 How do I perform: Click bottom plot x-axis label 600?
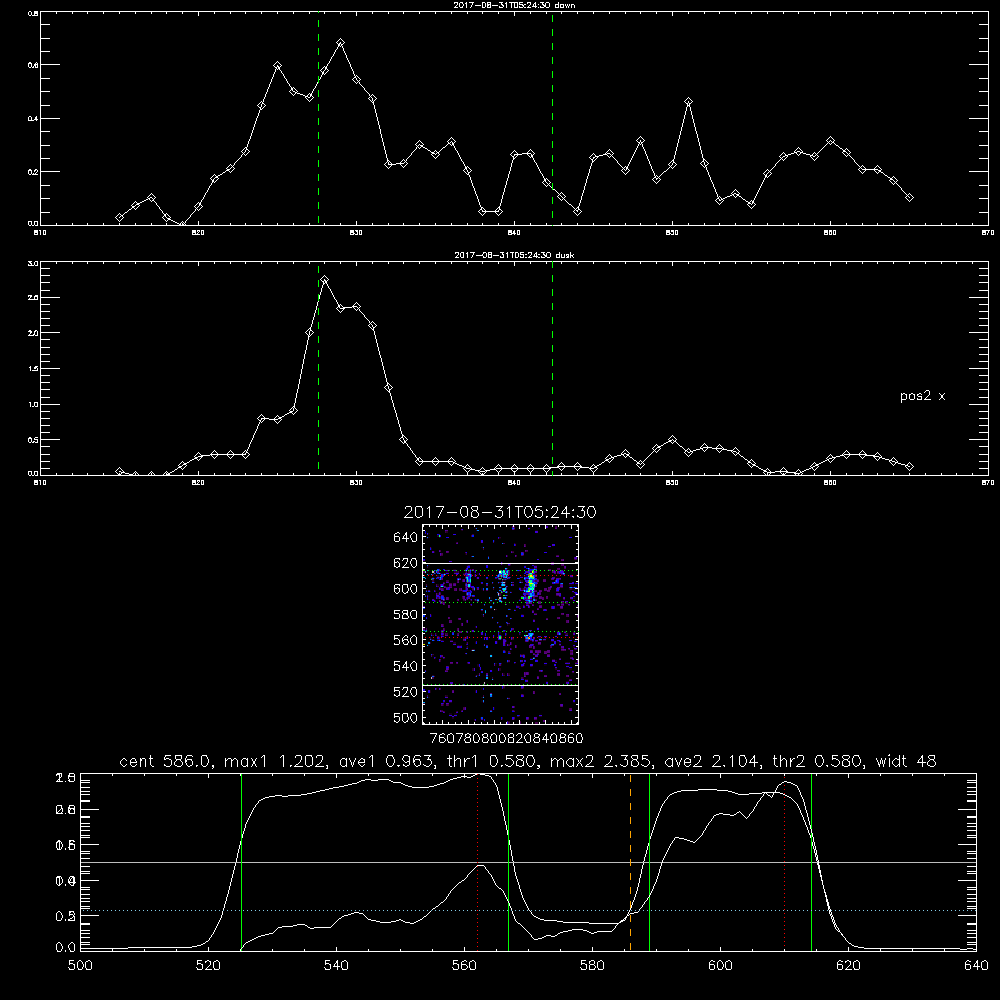[720, 966]
